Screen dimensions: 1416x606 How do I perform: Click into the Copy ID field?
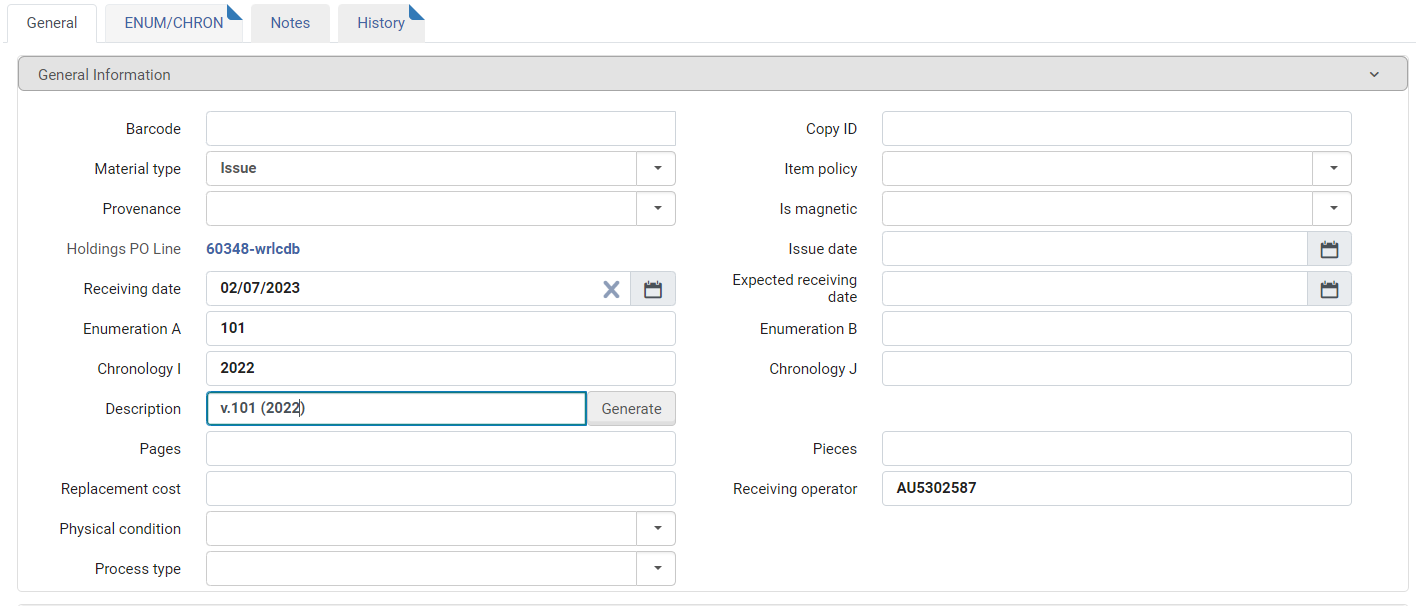[1117, 129]
